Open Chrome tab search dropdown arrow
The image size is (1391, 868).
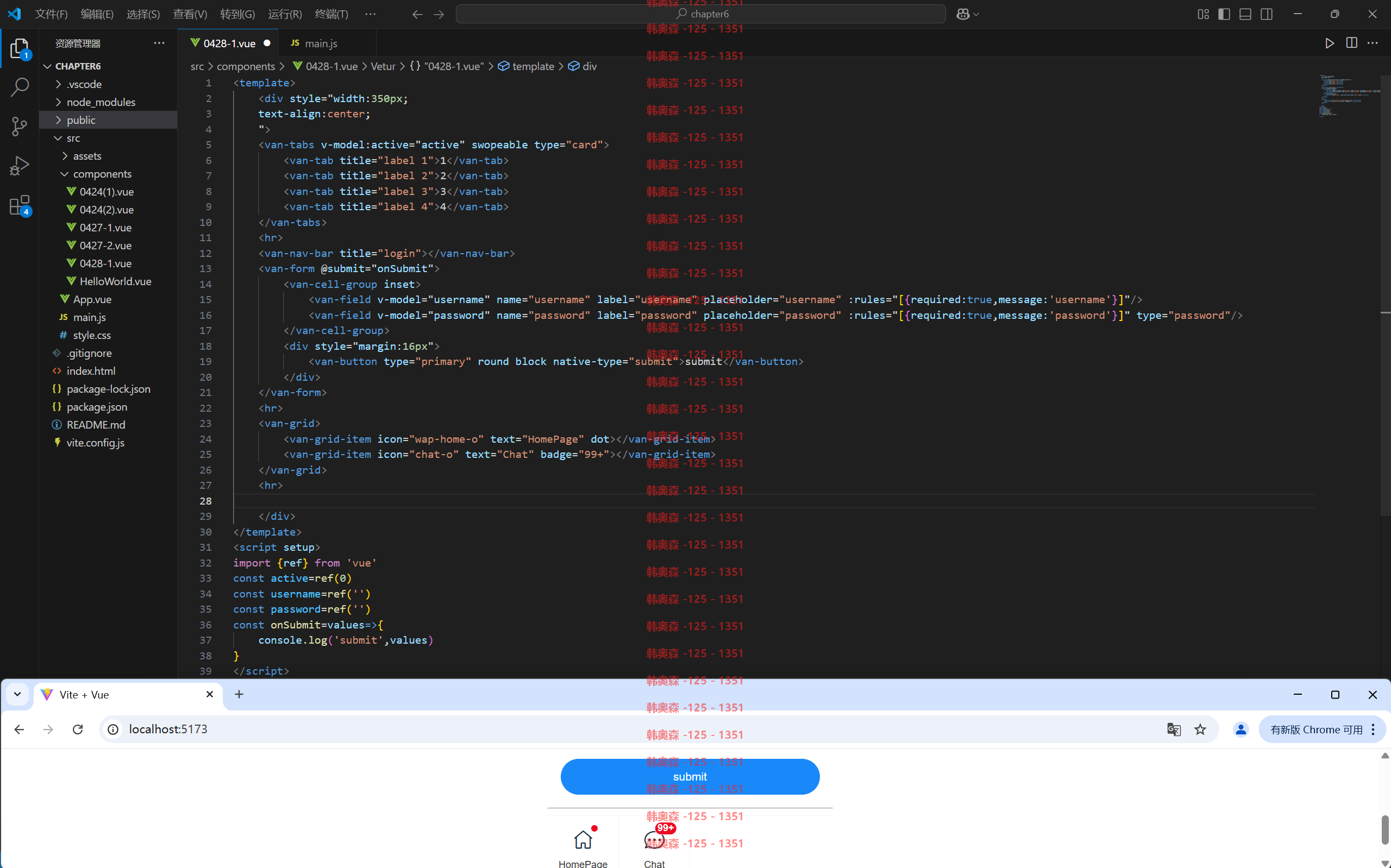click(x=17, y=695)
